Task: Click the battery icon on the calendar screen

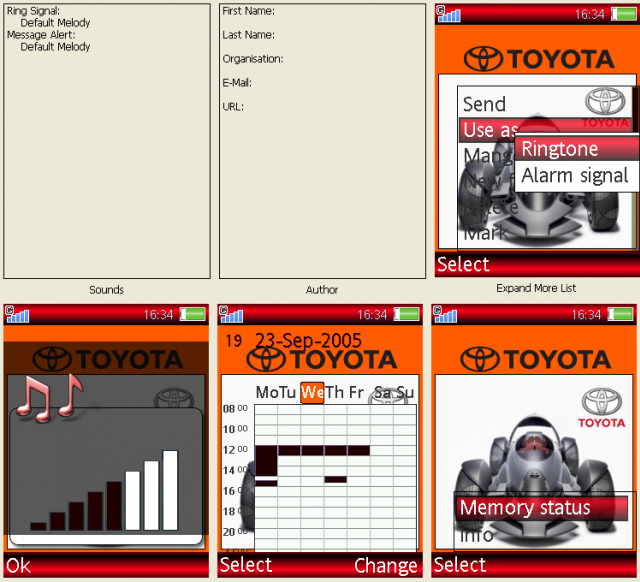Action: pyautogui.click(x=407, y=314)
